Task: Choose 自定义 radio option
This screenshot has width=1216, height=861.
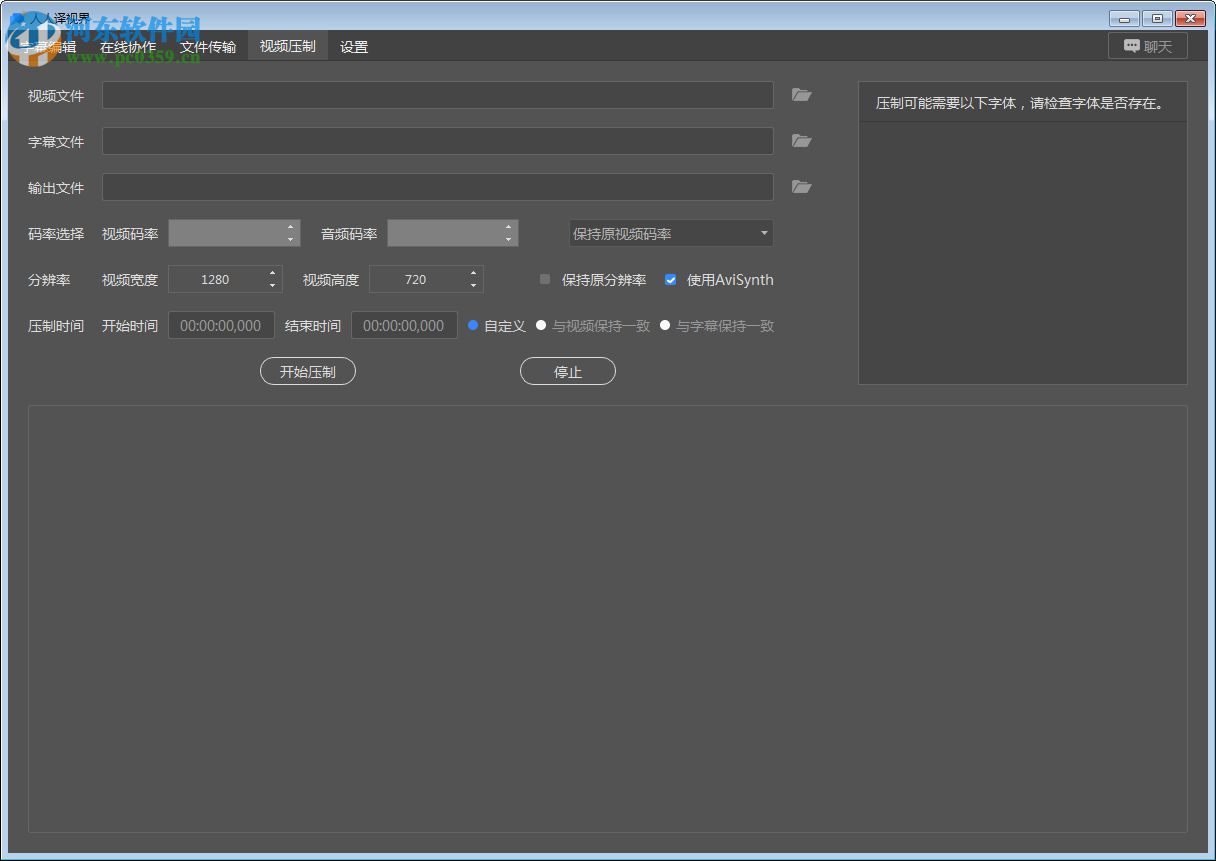Action: [x=473, y=325]
